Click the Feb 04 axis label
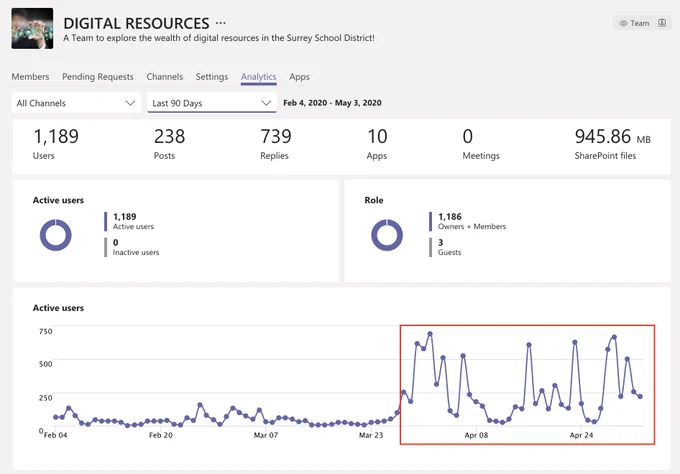The width and height of the screenshot is (680, 474). click(x=56, y=435)
